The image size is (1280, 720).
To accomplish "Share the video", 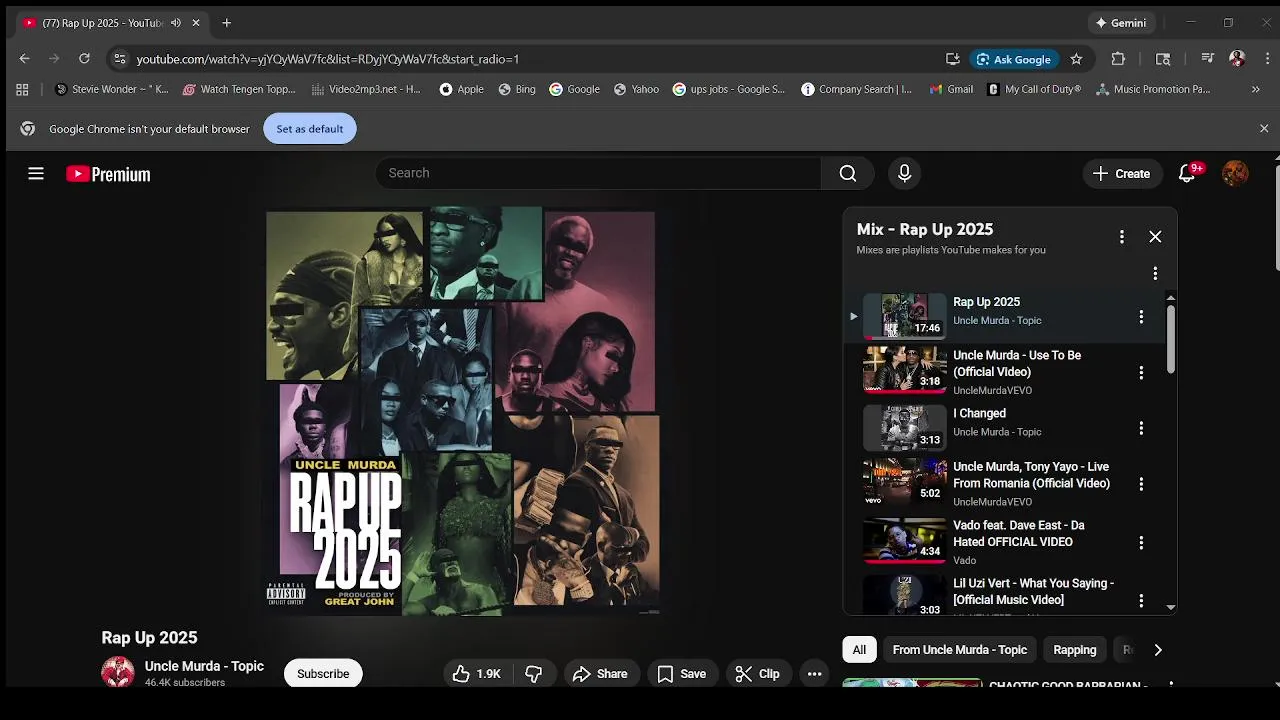I will [x=600, y=674].
